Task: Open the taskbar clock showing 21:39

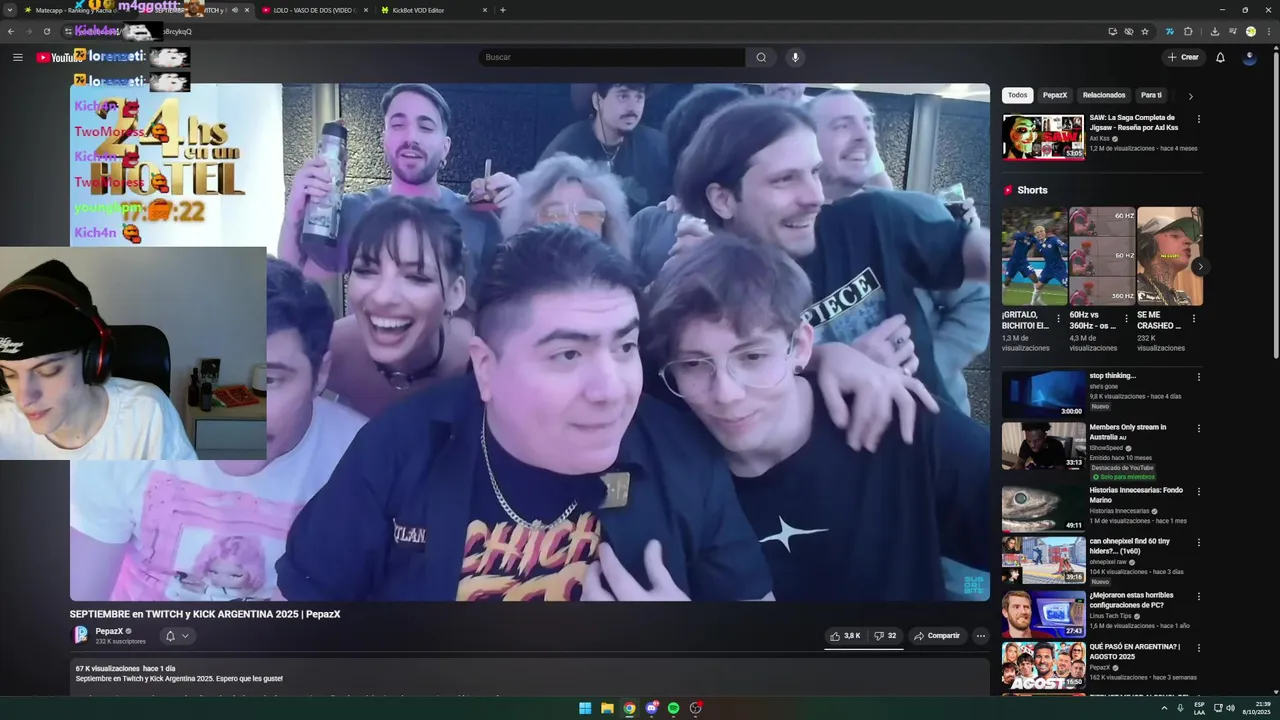Action: click(x=1256, y=708)
